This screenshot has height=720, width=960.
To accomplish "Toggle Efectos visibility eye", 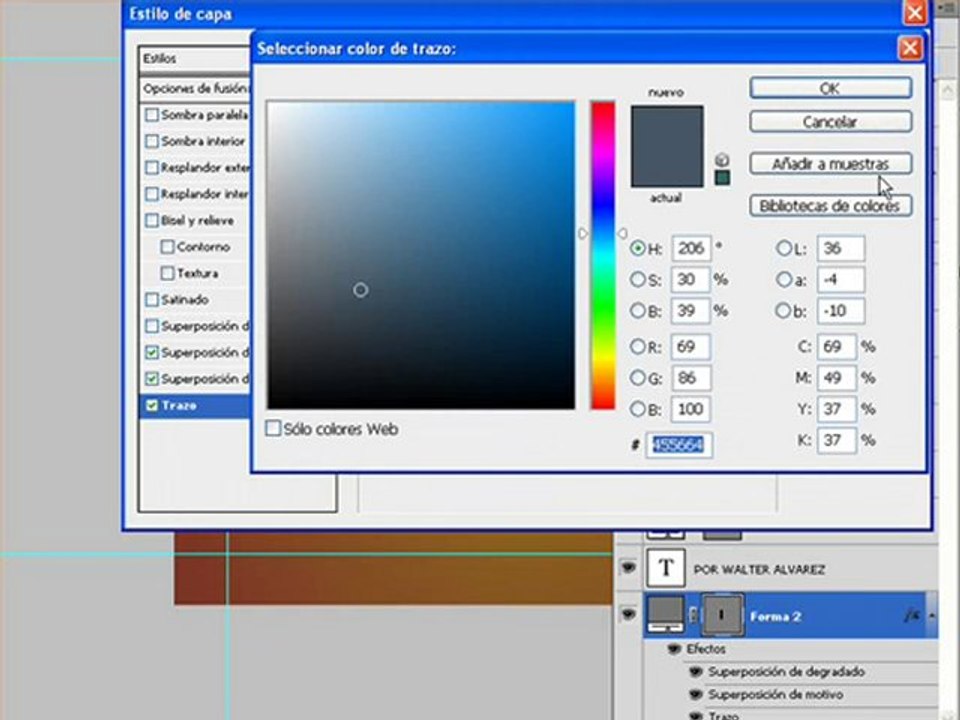I will click(x=674, y=648).
